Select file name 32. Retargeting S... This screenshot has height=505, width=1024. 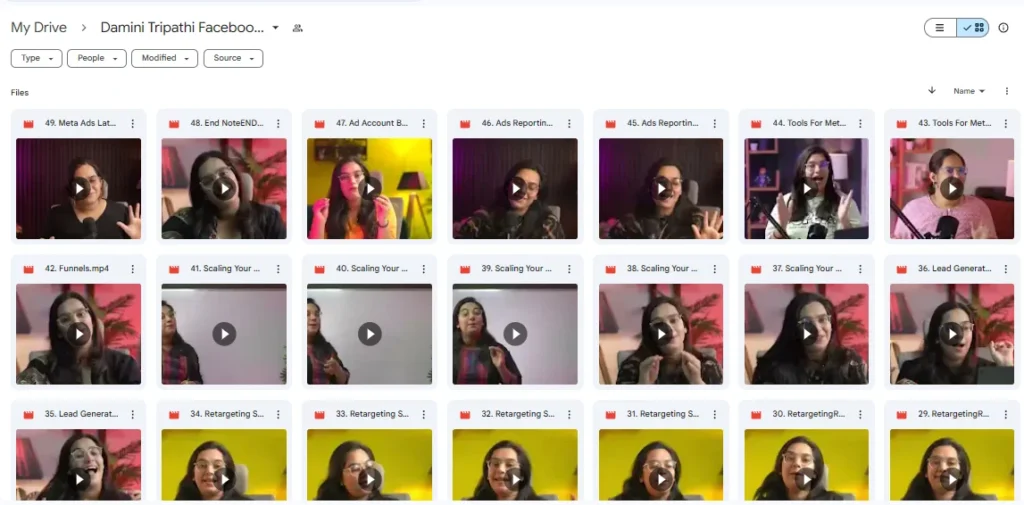click(x=518, y=415)
